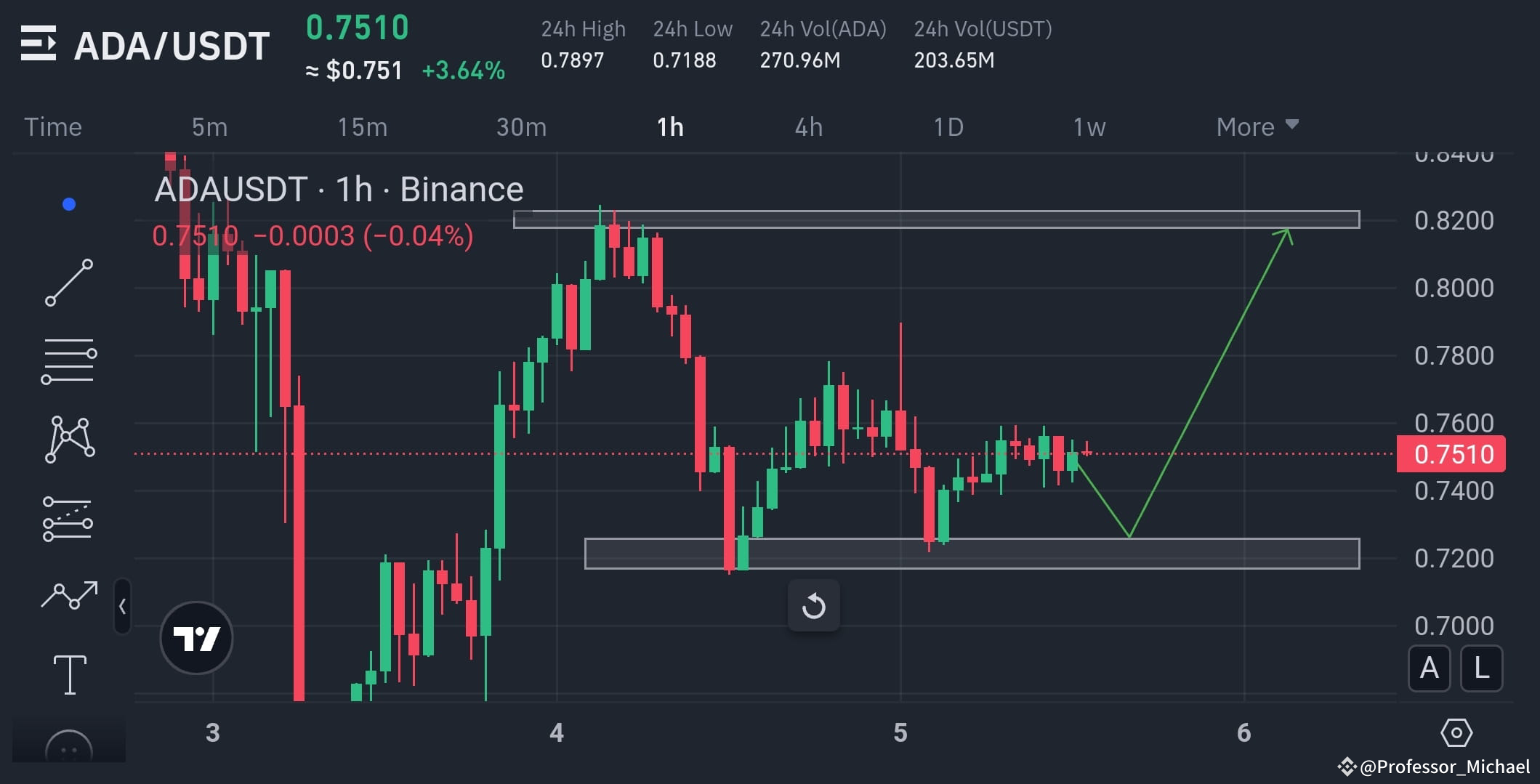The height and width of the screenshot is (784, 1540).
Task: Select the 15m interval
Action: (x=362, y=126)
